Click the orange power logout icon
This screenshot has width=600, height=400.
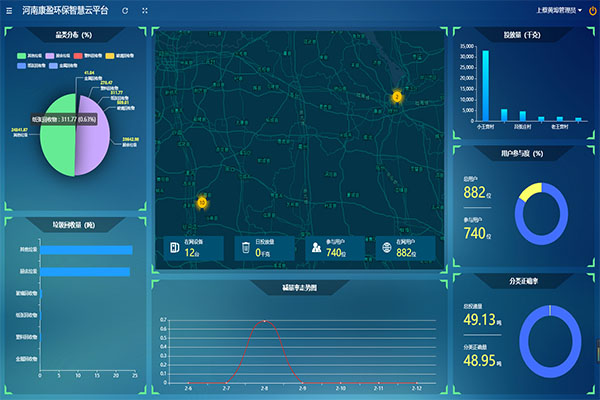click(x=592, y=10)
